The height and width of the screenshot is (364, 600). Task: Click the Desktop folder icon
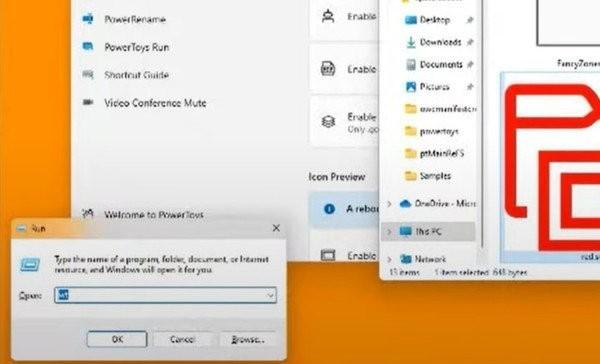[411, 20]
